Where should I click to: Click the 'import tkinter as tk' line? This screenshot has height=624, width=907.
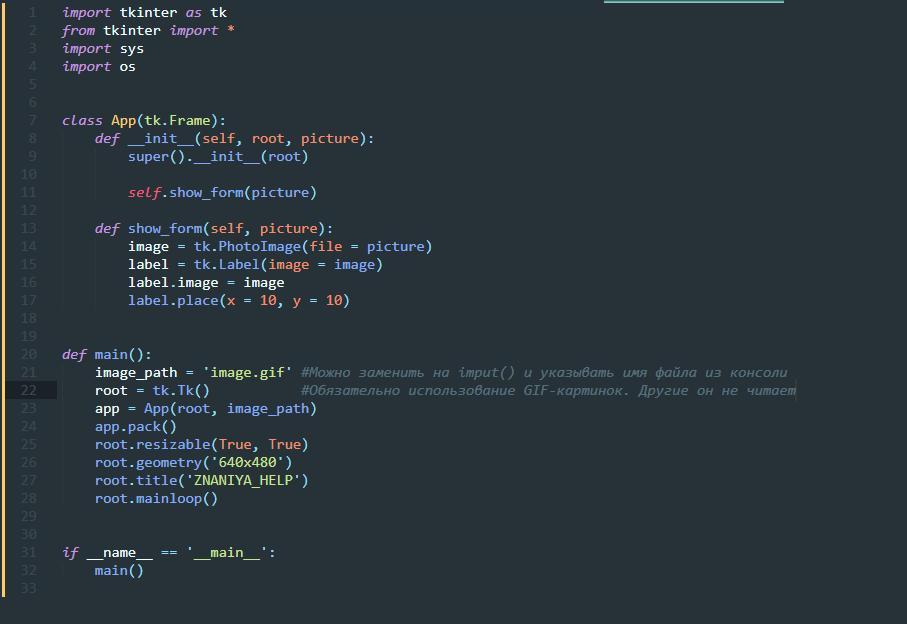coord(145,13)
